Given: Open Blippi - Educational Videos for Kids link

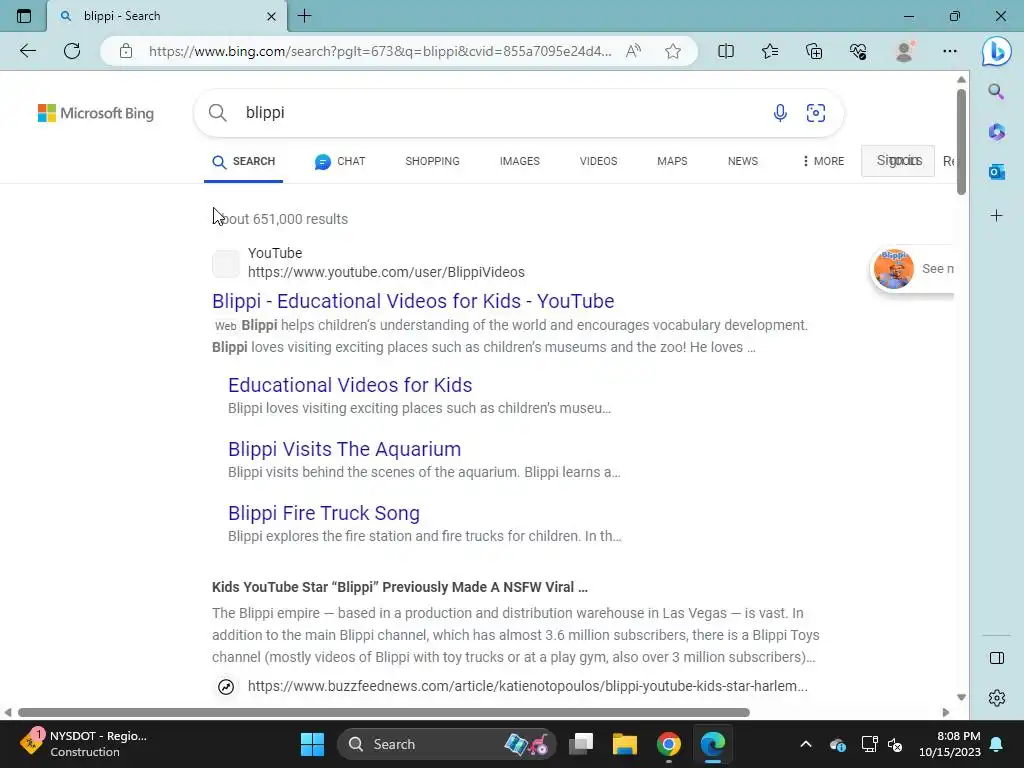Looking at the screenshot, I should (413, 301).
